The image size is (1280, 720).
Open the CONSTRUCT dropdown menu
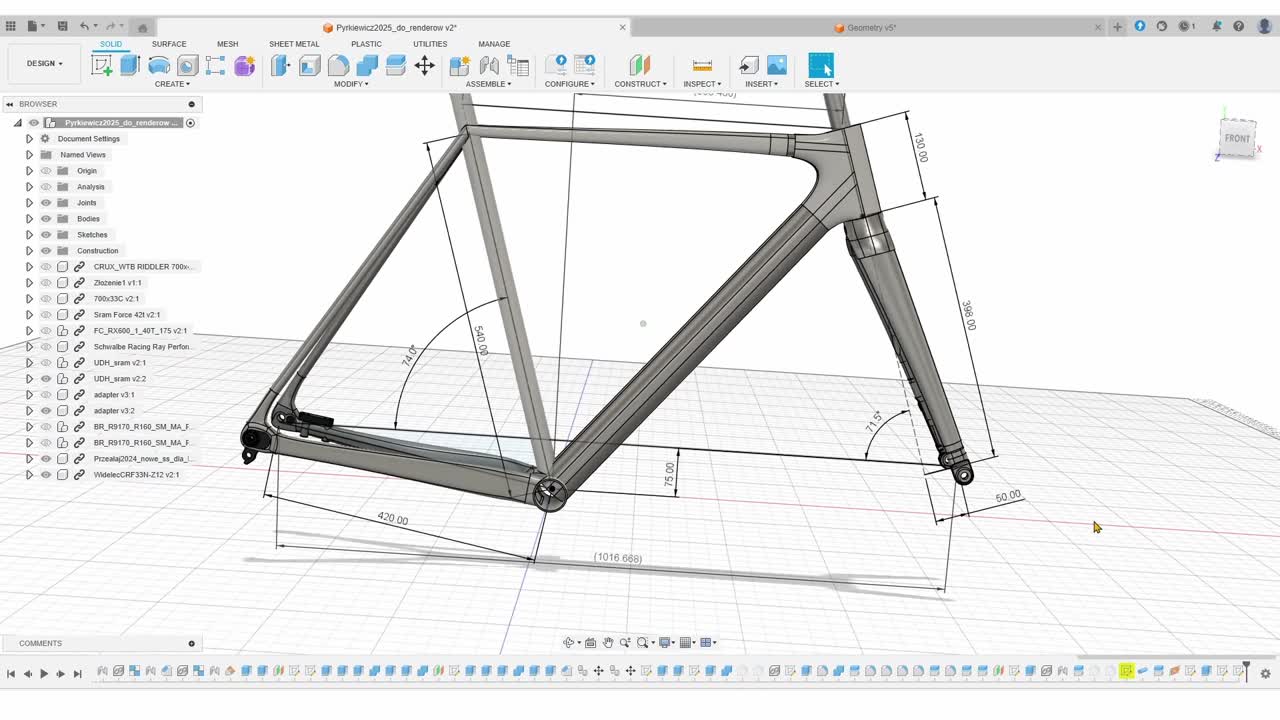click(x=640, y=84)
